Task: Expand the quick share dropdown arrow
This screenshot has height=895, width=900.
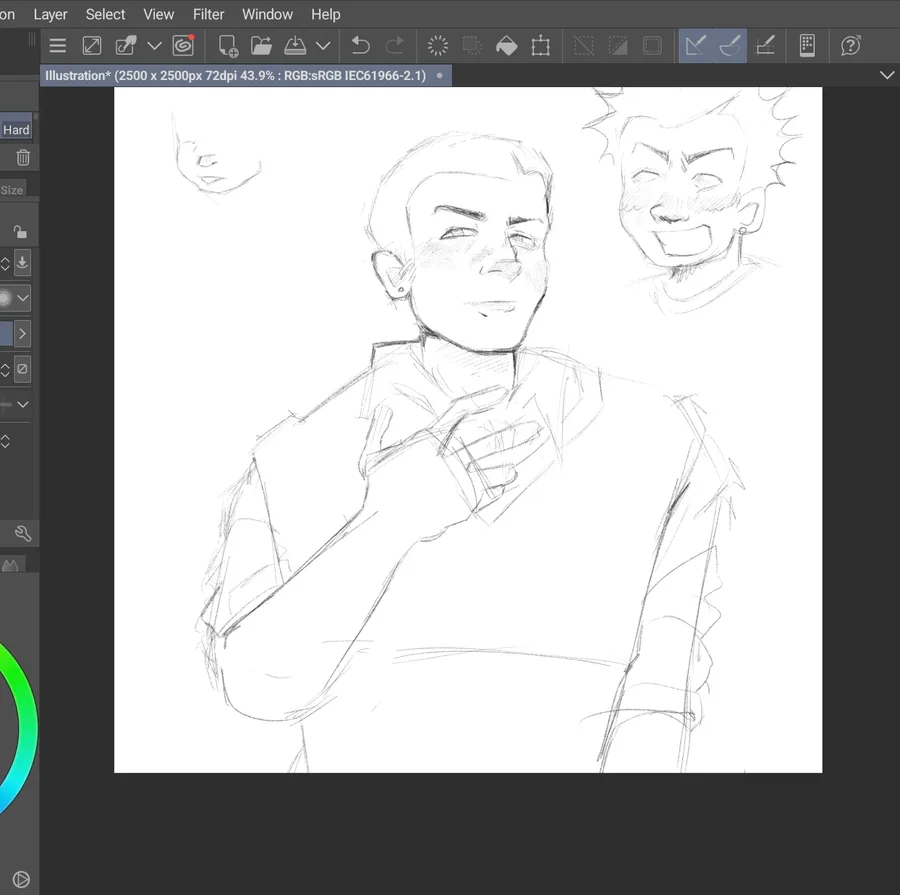Action: [154, 45]
